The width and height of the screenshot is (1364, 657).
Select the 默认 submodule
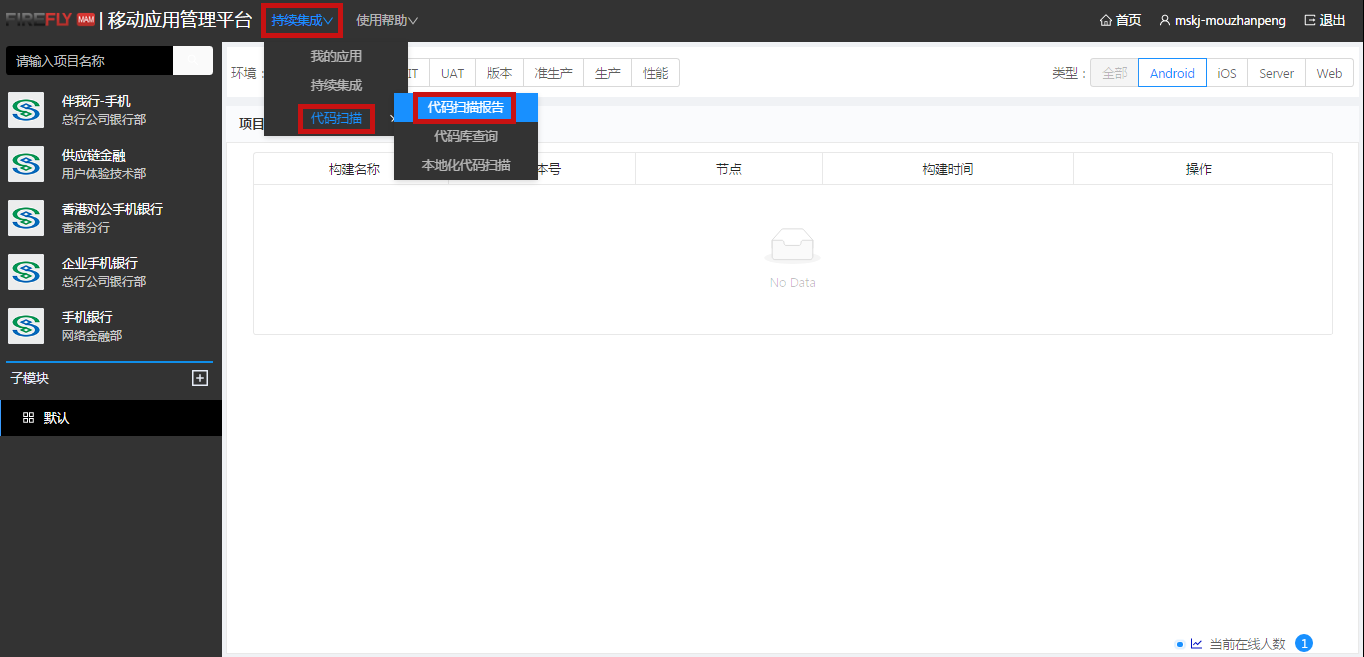tap(111, 418)
